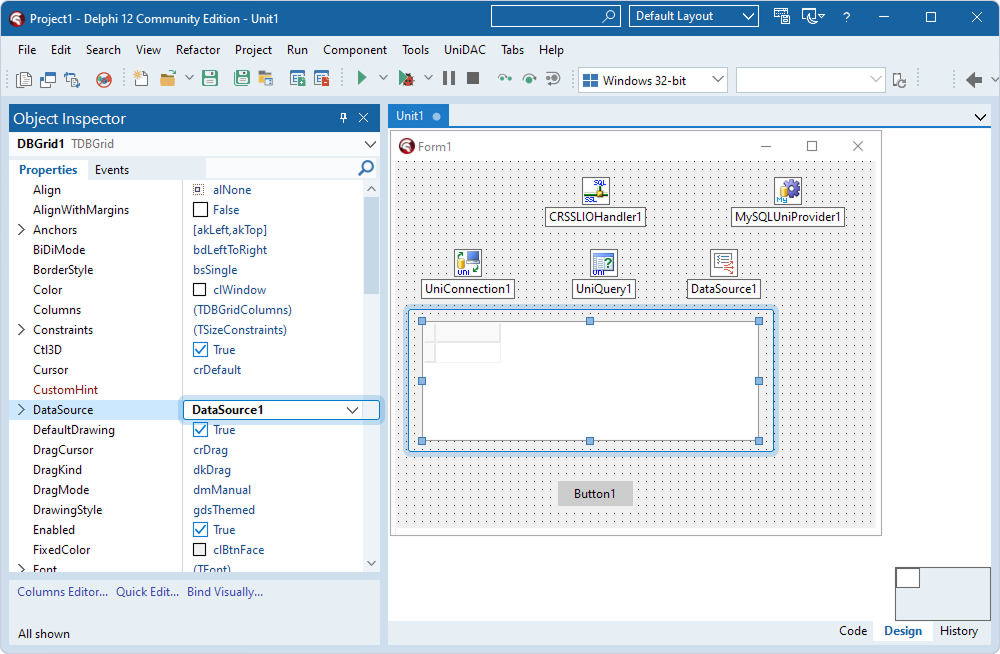Select the UniQuery1 component icon
1000x654 pixels.
click(x=603, y=262)
